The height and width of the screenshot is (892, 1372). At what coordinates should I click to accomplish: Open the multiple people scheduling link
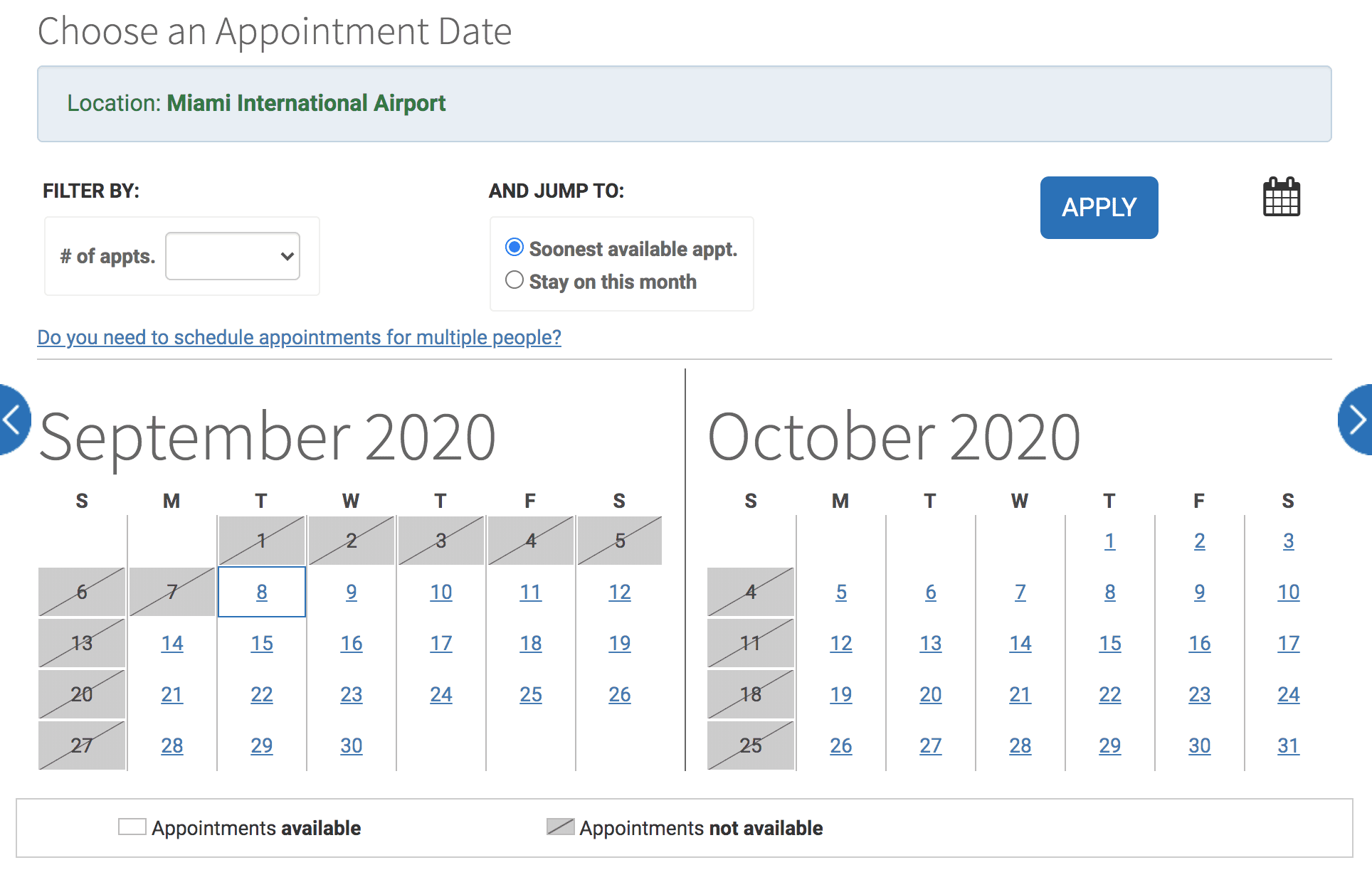coord(298,337)
